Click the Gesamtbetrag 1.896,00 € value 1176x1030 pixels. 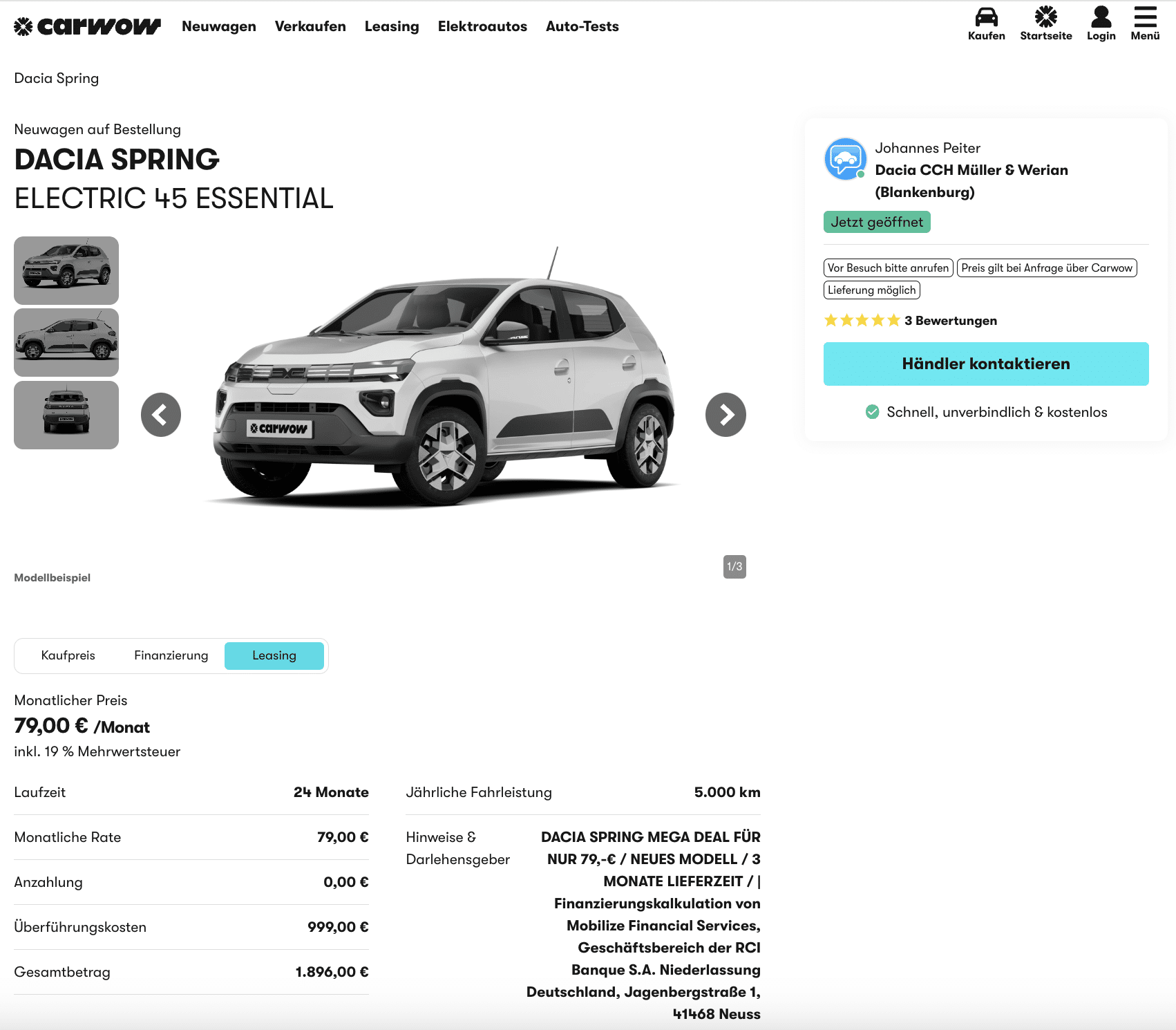click(332, 972)
